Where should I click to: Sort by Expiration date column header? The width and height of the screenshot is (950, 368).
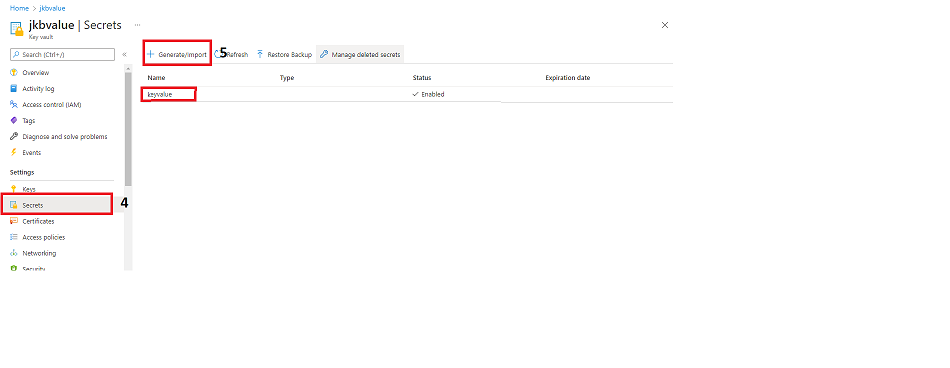pyautogui.click(x=568, y=78)
